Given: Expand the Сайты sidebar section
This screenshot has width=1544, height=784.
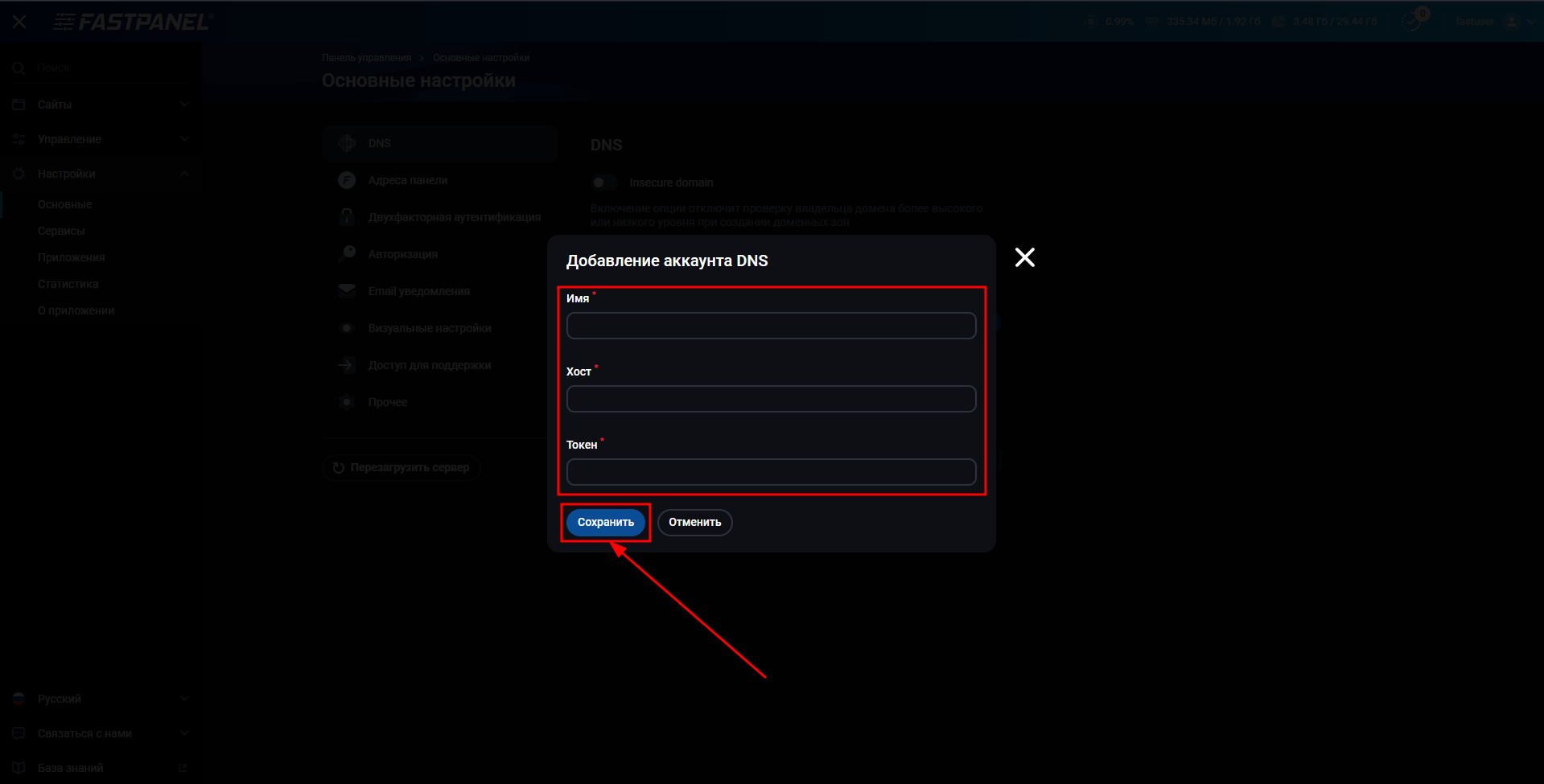Looking at the screenshot, I should tap(101, 105).
